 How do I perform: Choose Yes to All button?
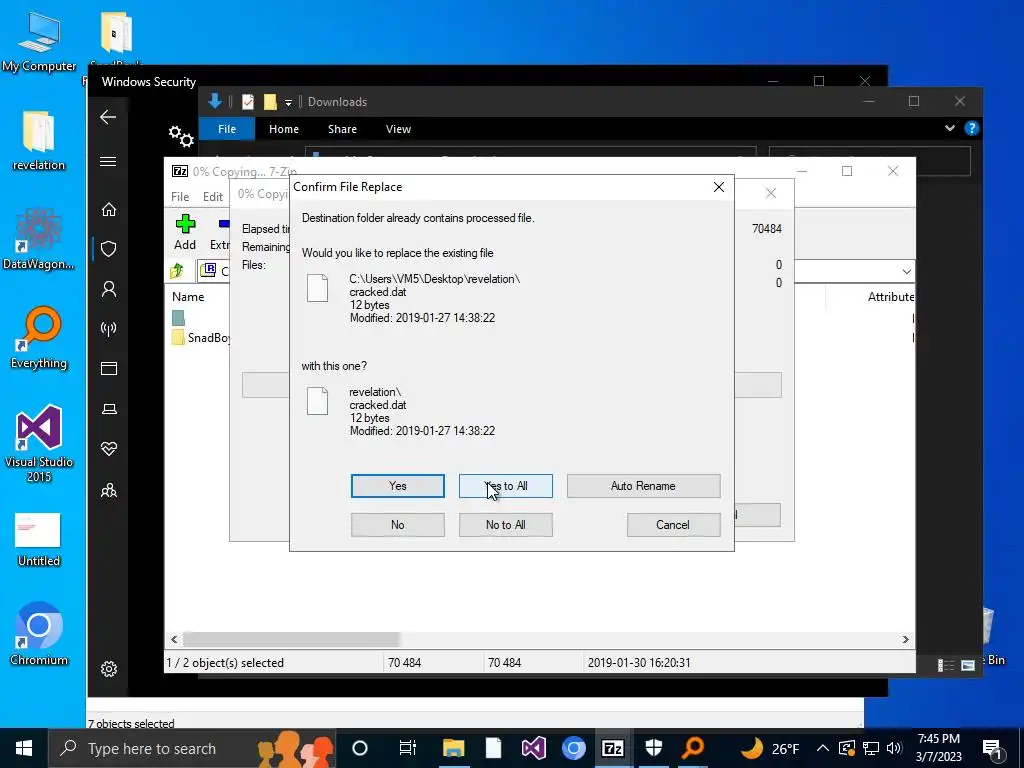[x=505, y=486]
